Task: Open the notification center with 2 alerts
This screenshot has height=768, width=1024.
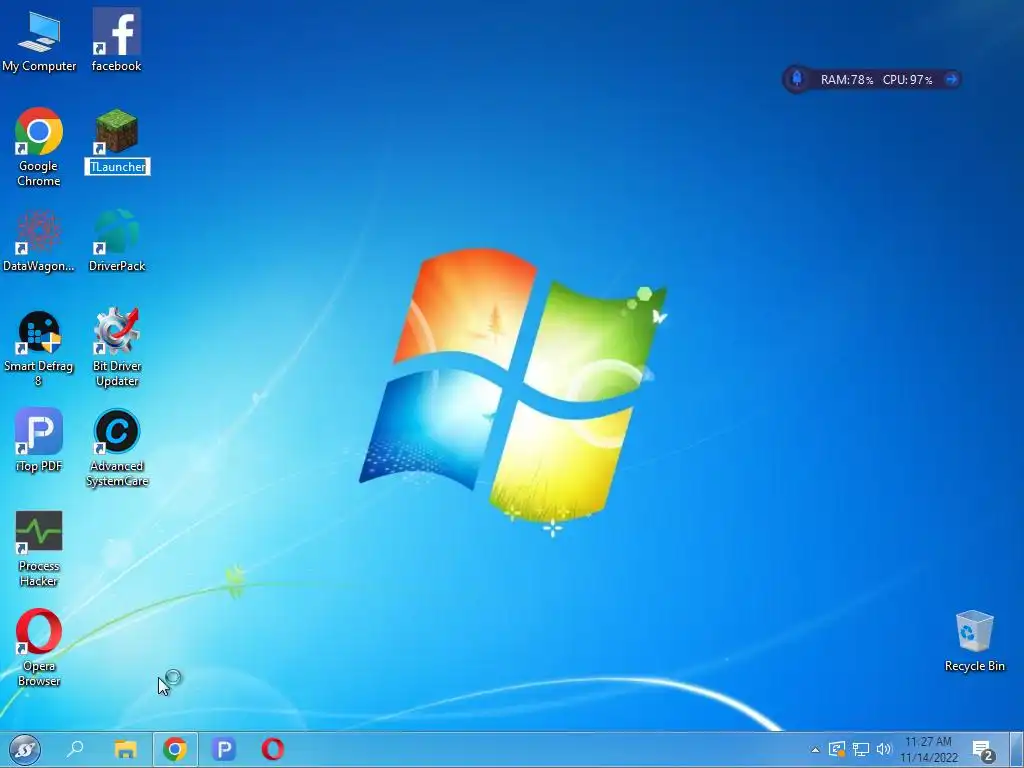Action: [983, 752]
